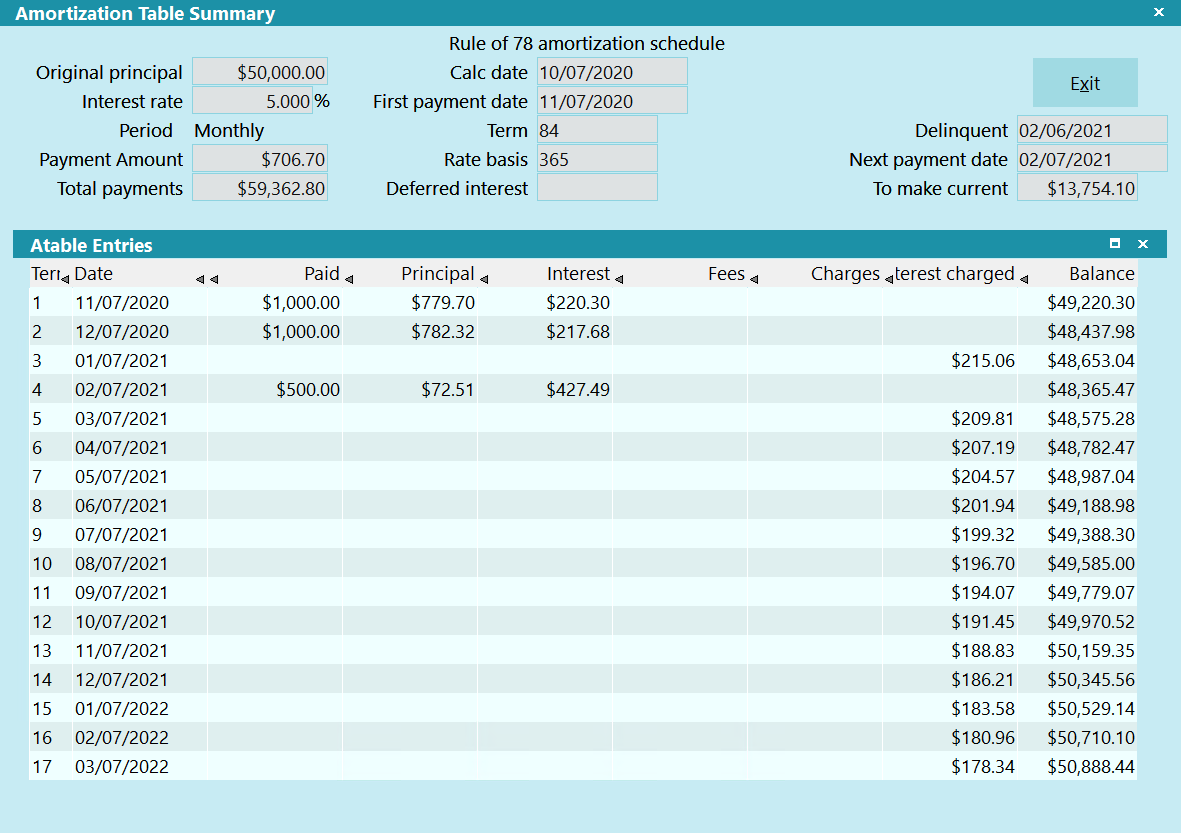Click the Original principal field

260,72
